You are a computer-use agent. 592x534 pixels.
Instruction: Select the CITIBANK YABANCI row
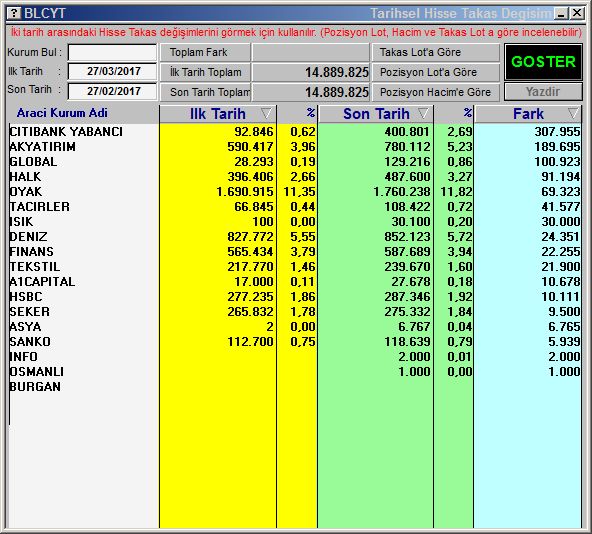point(294,131)
